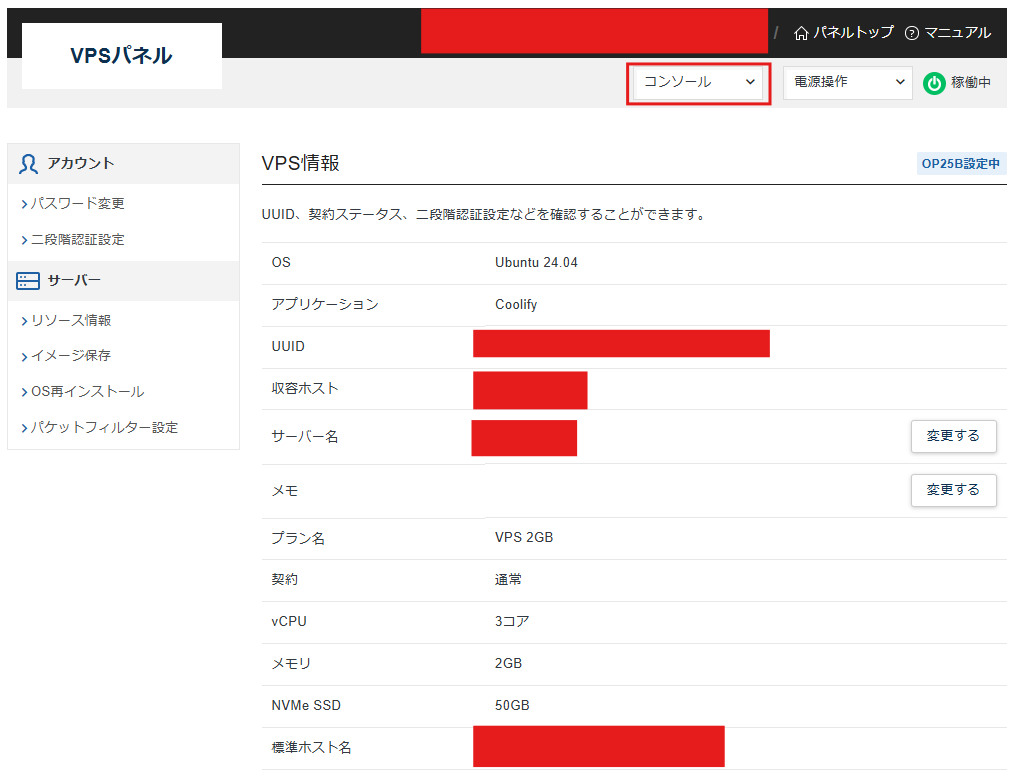Click the アカウント section header
The height and width of the screenshot is (774, 1033).
[123, 163]
